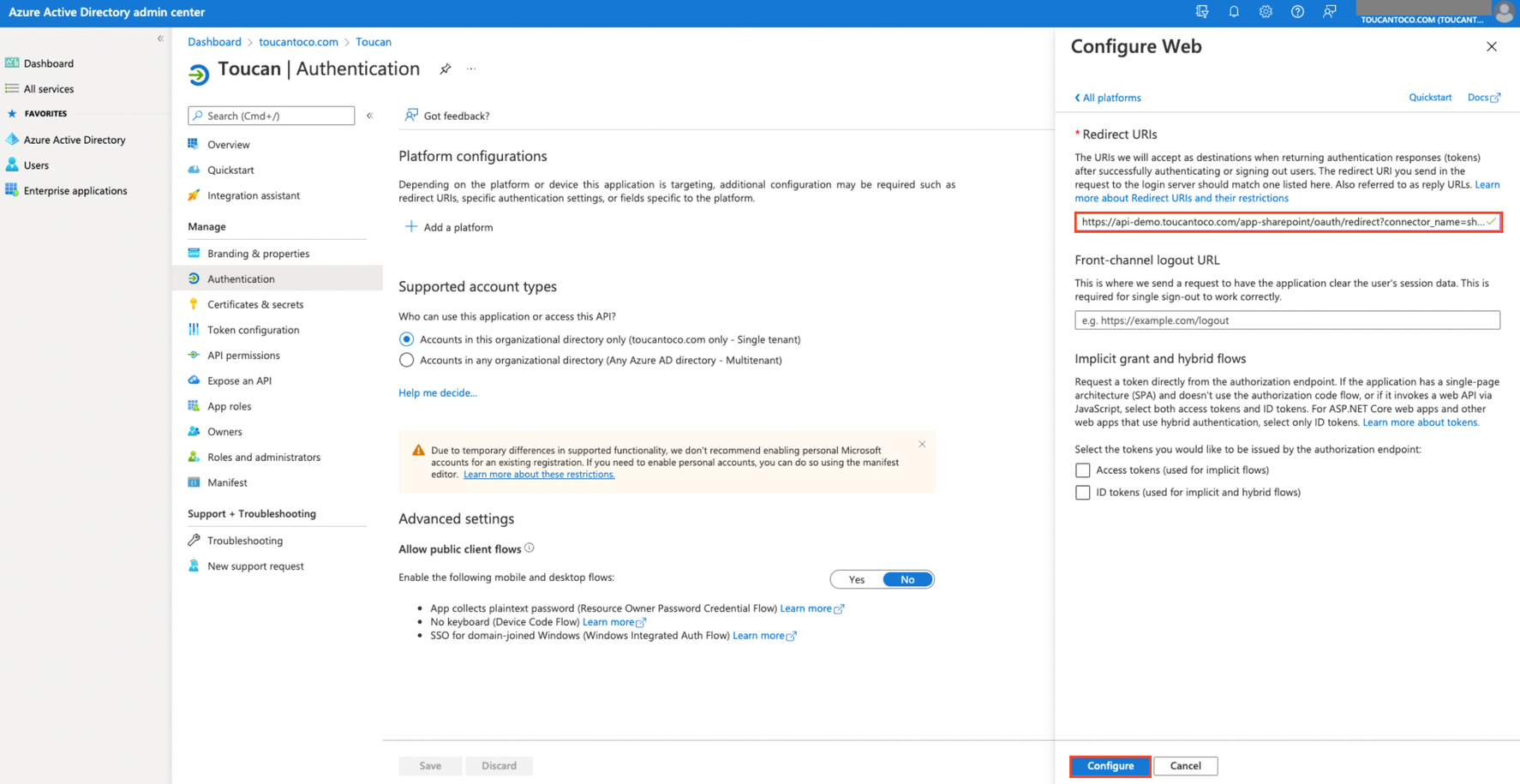Click the Front-channel logout URL field
The width and height of the screenshot is (1520, 784).
pos(1287,320)
